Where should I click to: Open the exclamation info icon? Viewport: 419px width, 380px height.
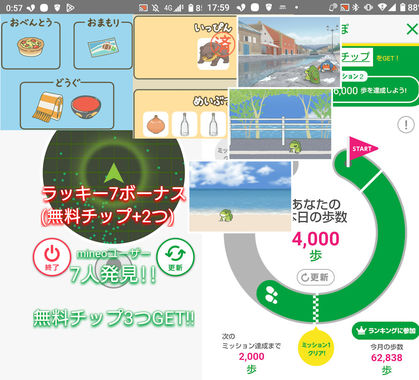pyautogui.click(x=406, y=125)
